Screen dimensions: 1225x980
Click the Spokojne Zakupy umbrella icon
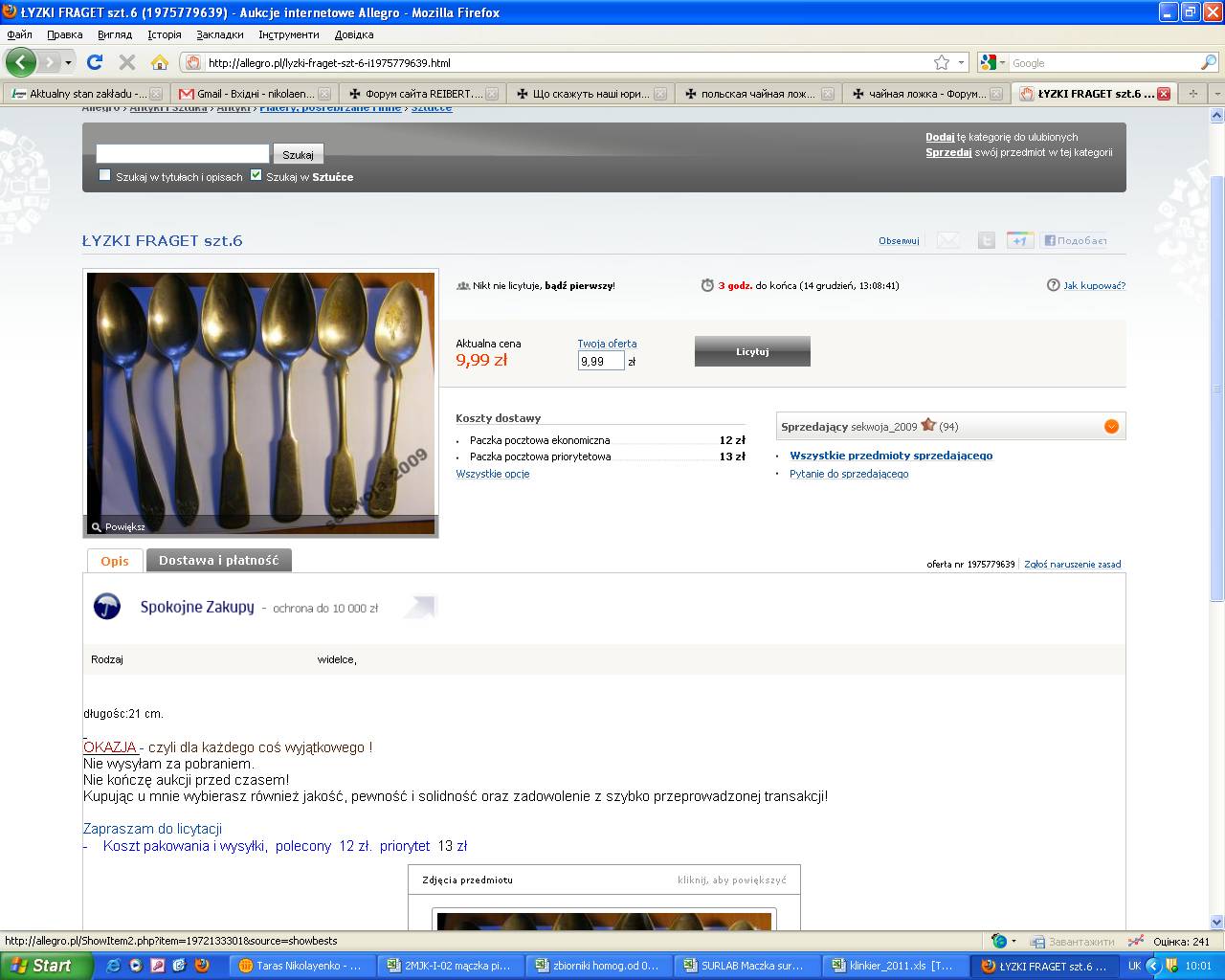pyautogui.click(x=107, y=606)
